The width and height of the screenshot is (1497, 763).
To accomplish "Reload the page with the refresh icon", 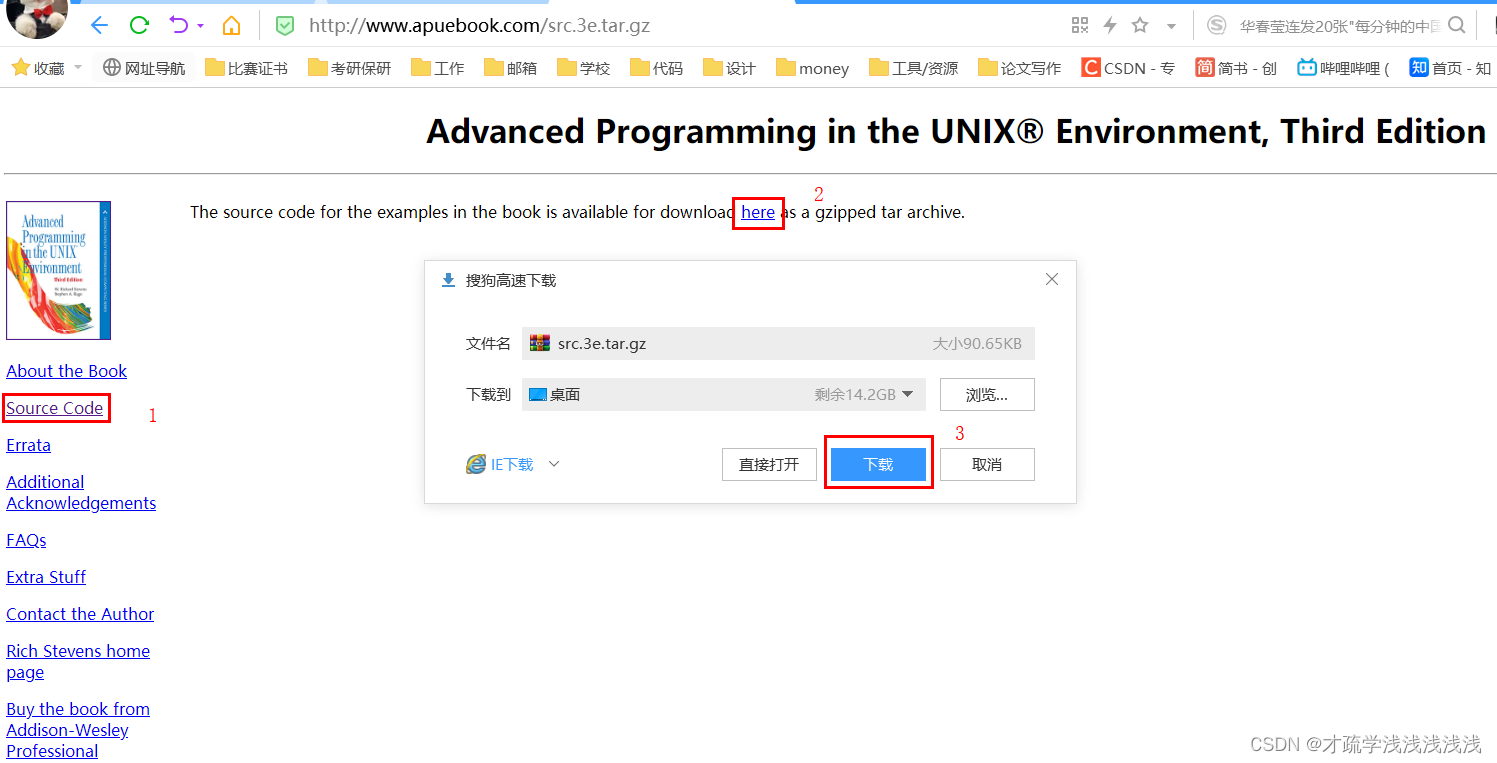I will tap(139, 25).
